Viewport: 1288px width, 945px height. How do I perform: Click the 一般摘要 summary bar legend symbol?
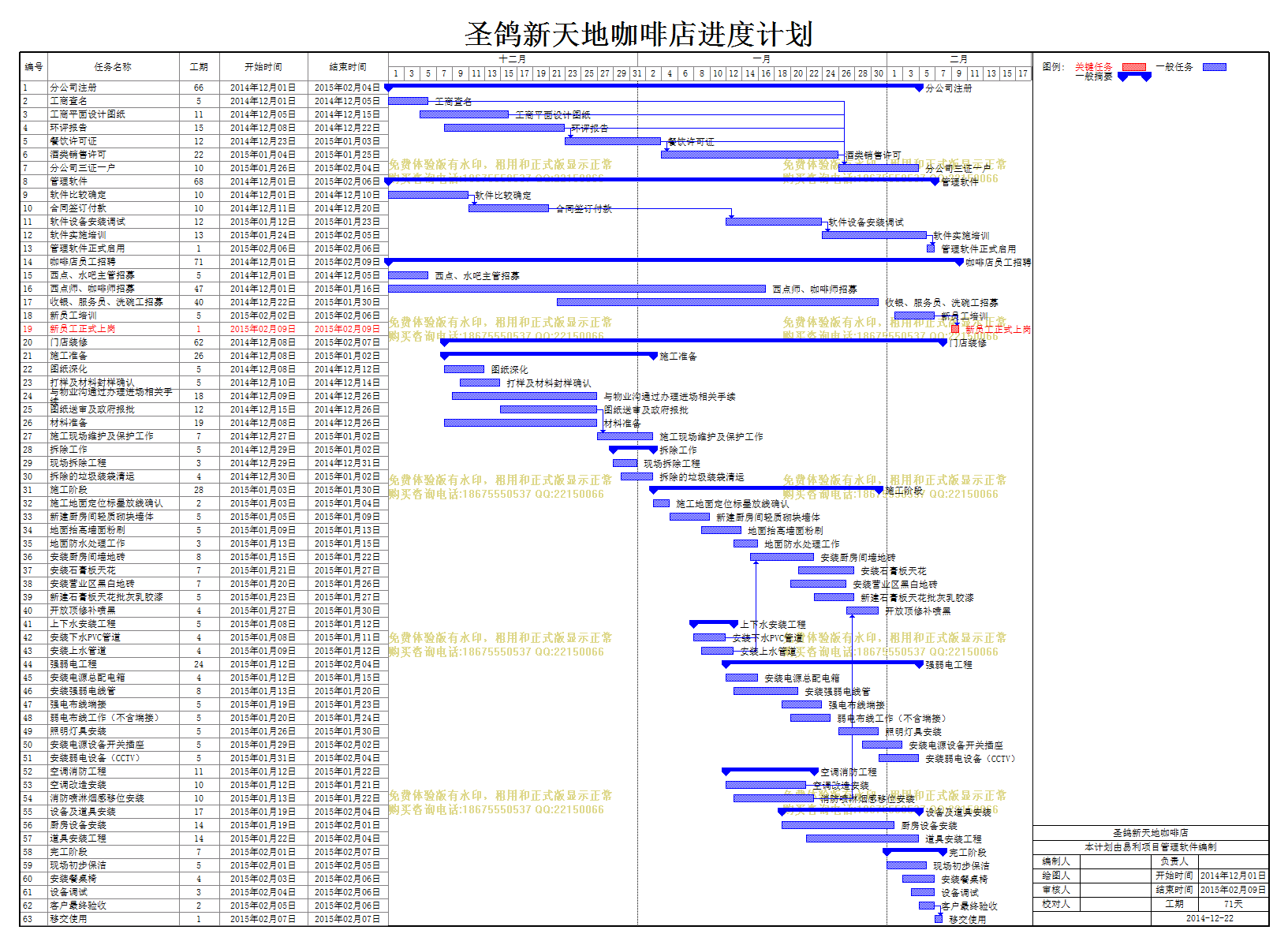[x=1134, y=77]
